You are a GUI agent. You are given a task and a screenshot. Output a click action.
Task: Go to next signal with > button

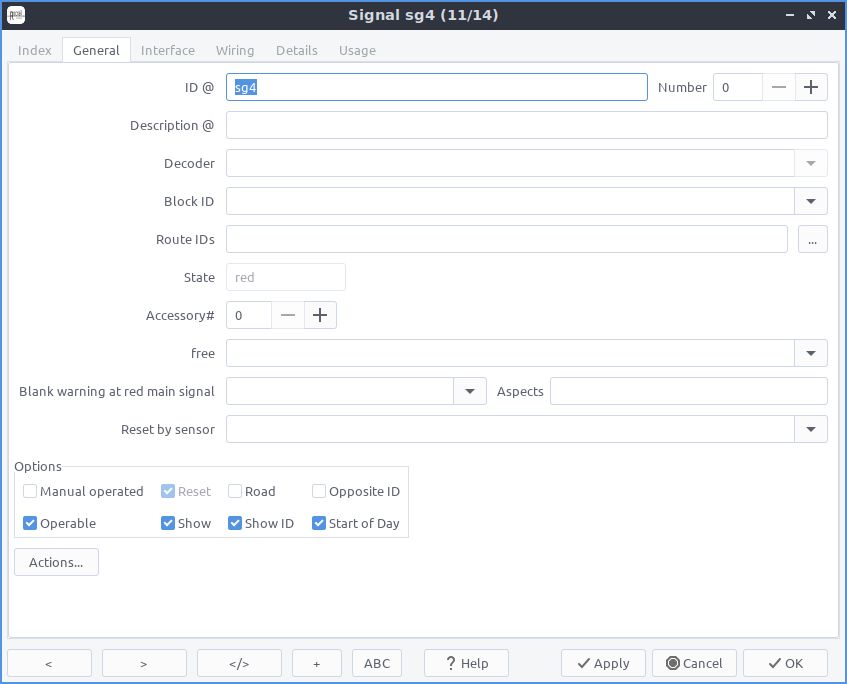point(144,663)
